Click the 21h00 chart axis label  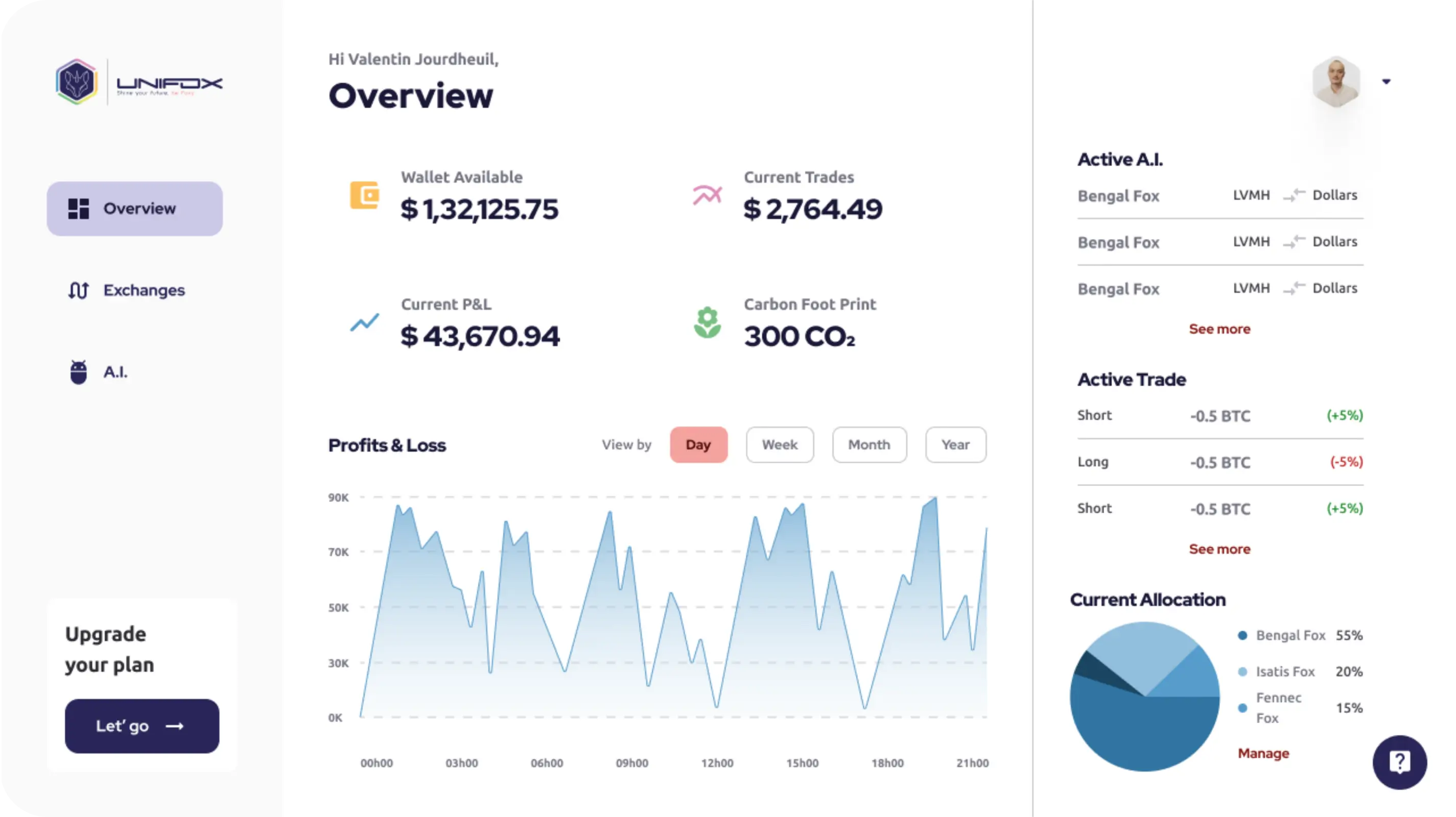(972, 763)
